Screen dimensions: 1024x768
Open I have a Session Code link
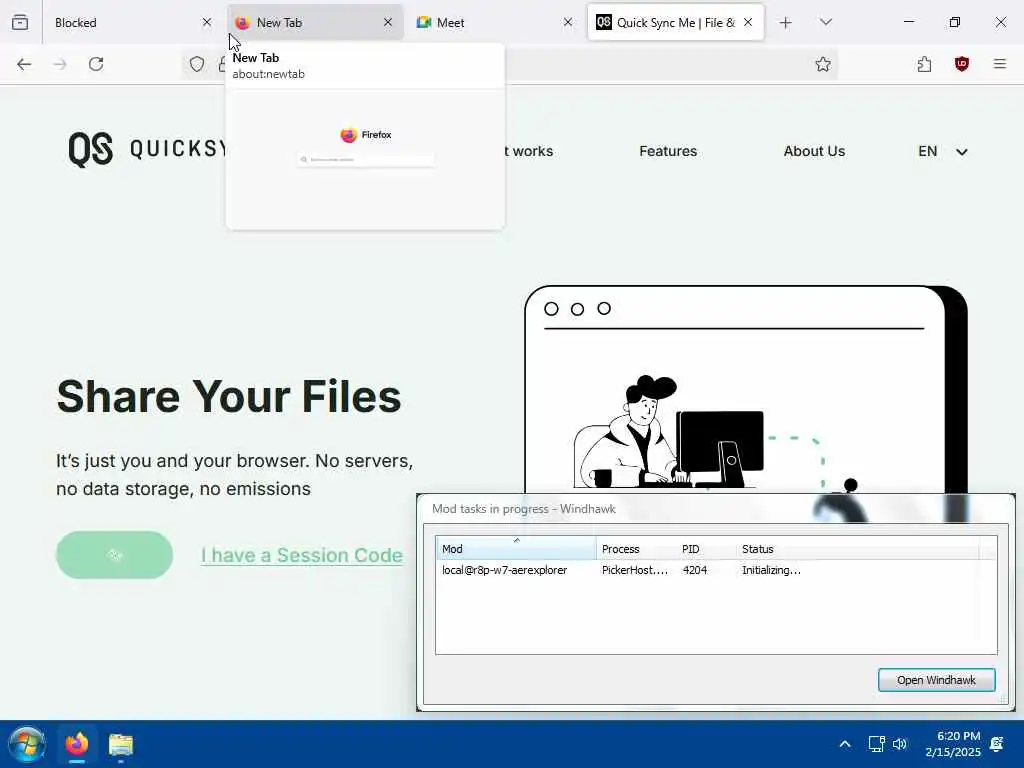click(302, 555)
